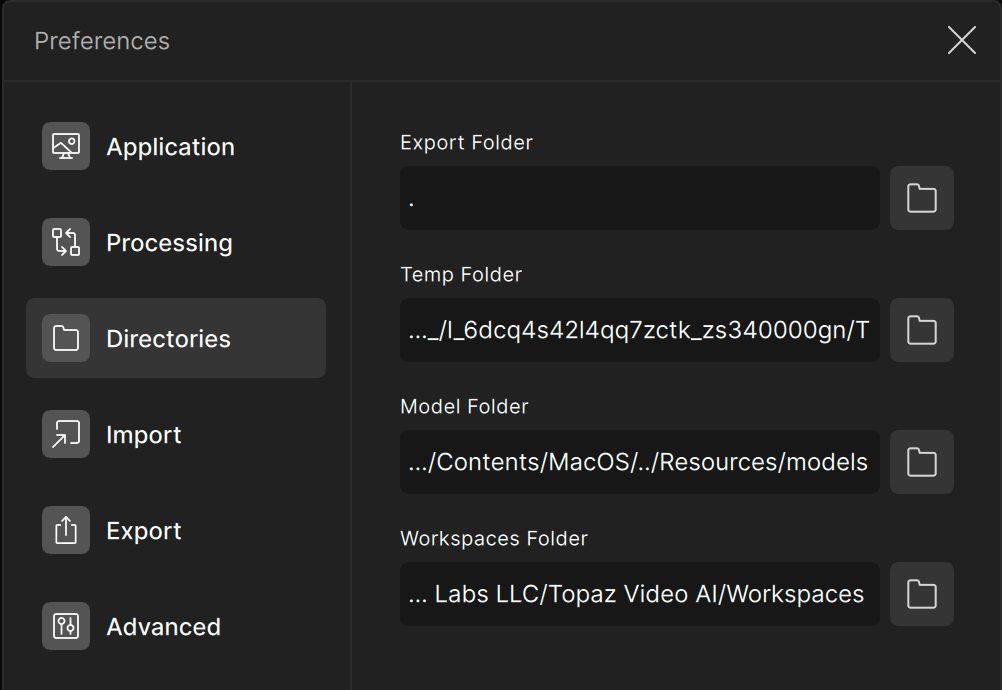Click the Import arrow icon
1002x690 pixels.
coord(66,434)
